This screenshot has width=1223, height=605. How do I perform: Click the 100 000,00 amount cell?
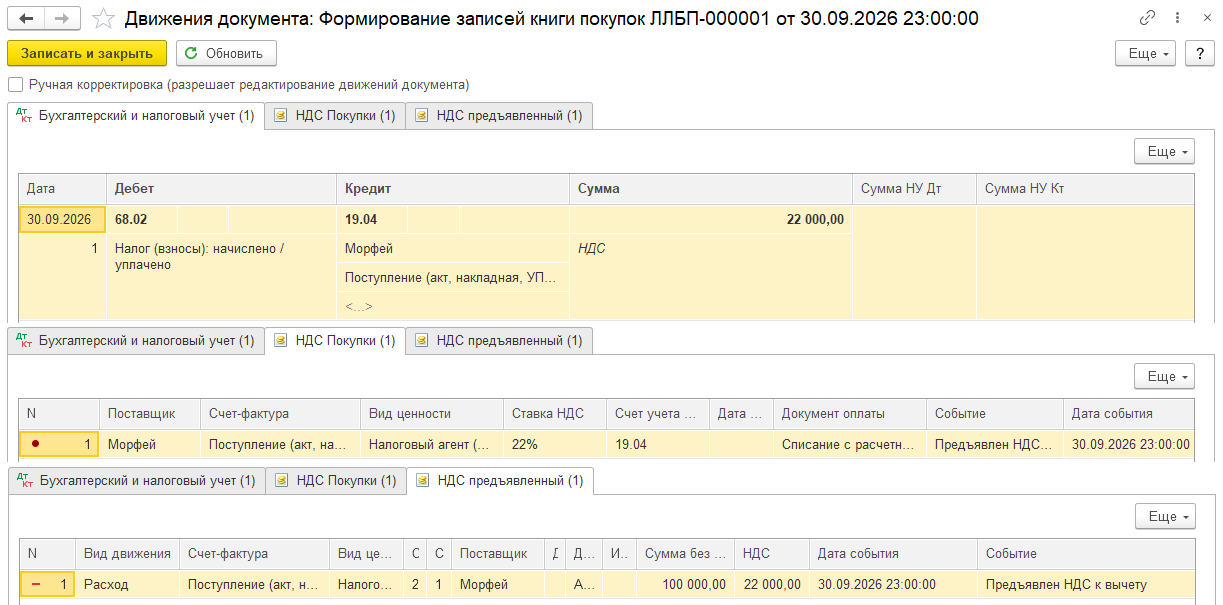pos(685,584)
